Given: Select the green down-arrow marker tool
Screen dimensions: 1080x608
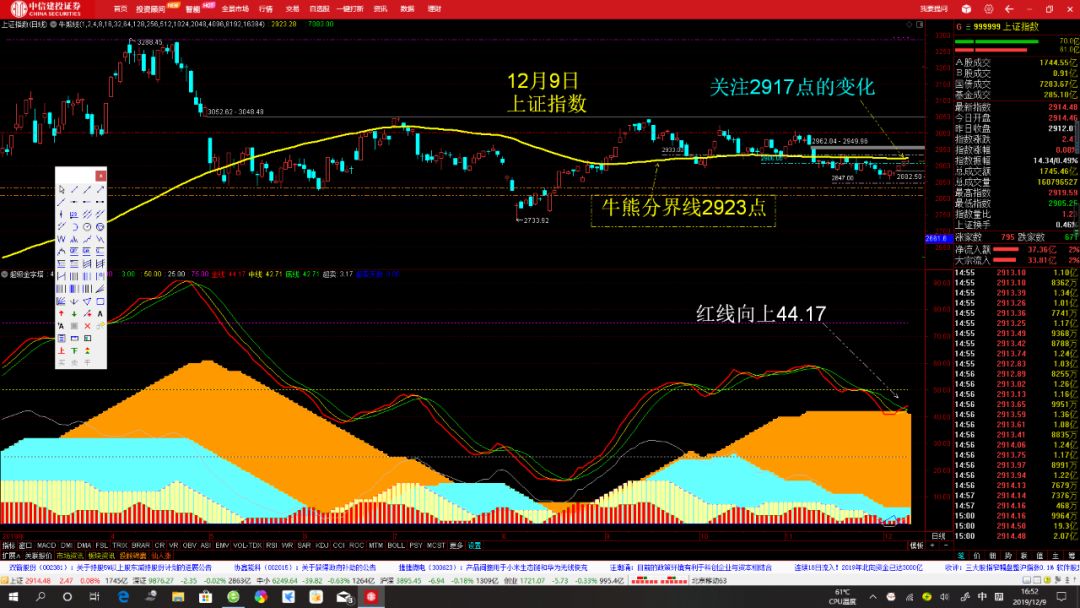Looking at the screenshot, I should tap(74, 313).
